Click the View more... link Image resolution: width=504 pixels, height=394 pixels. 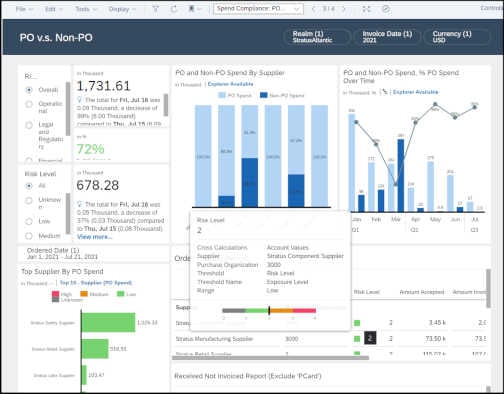point(95,237)
